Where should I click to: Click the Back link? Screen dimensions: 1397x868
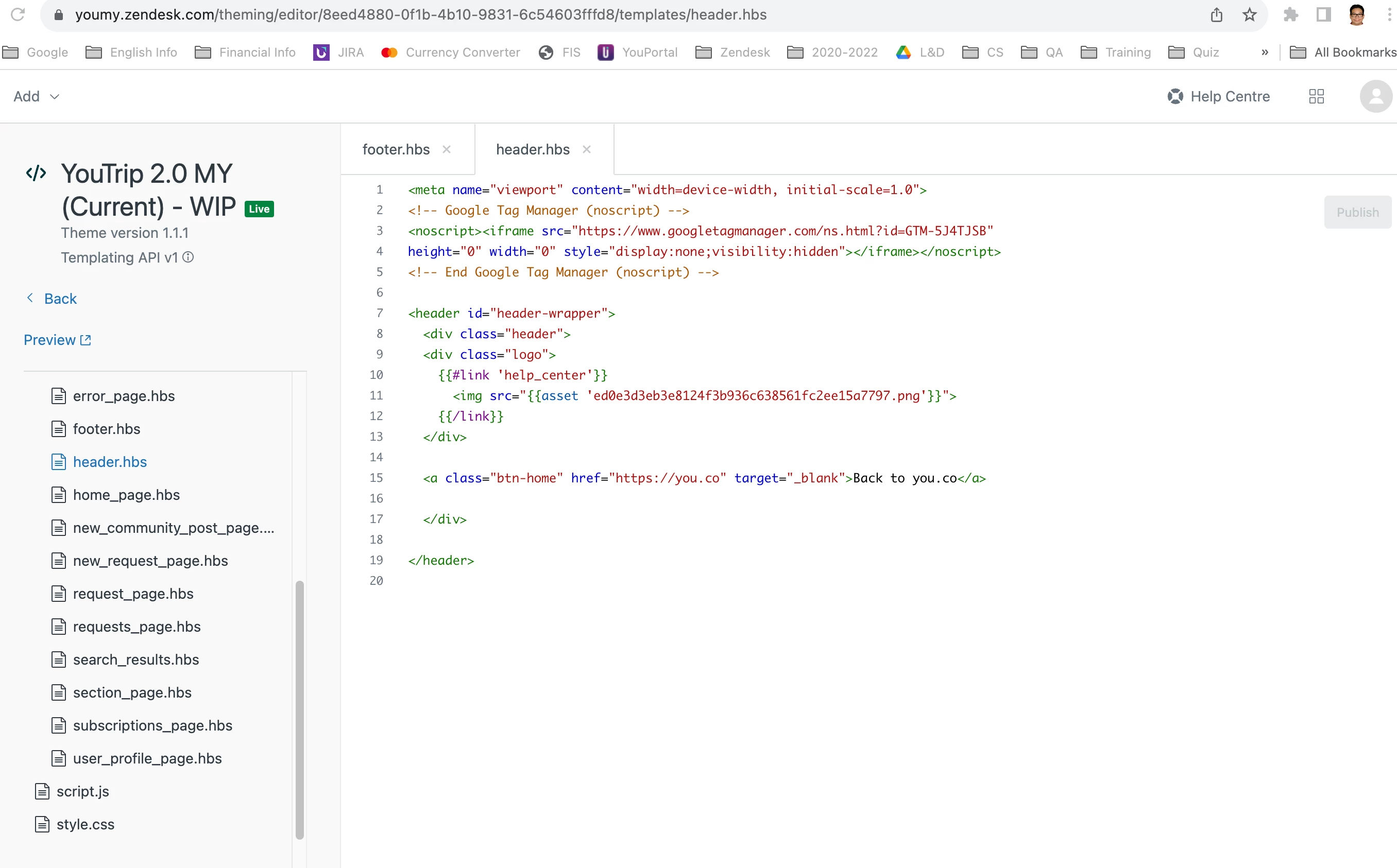(60, 299)
